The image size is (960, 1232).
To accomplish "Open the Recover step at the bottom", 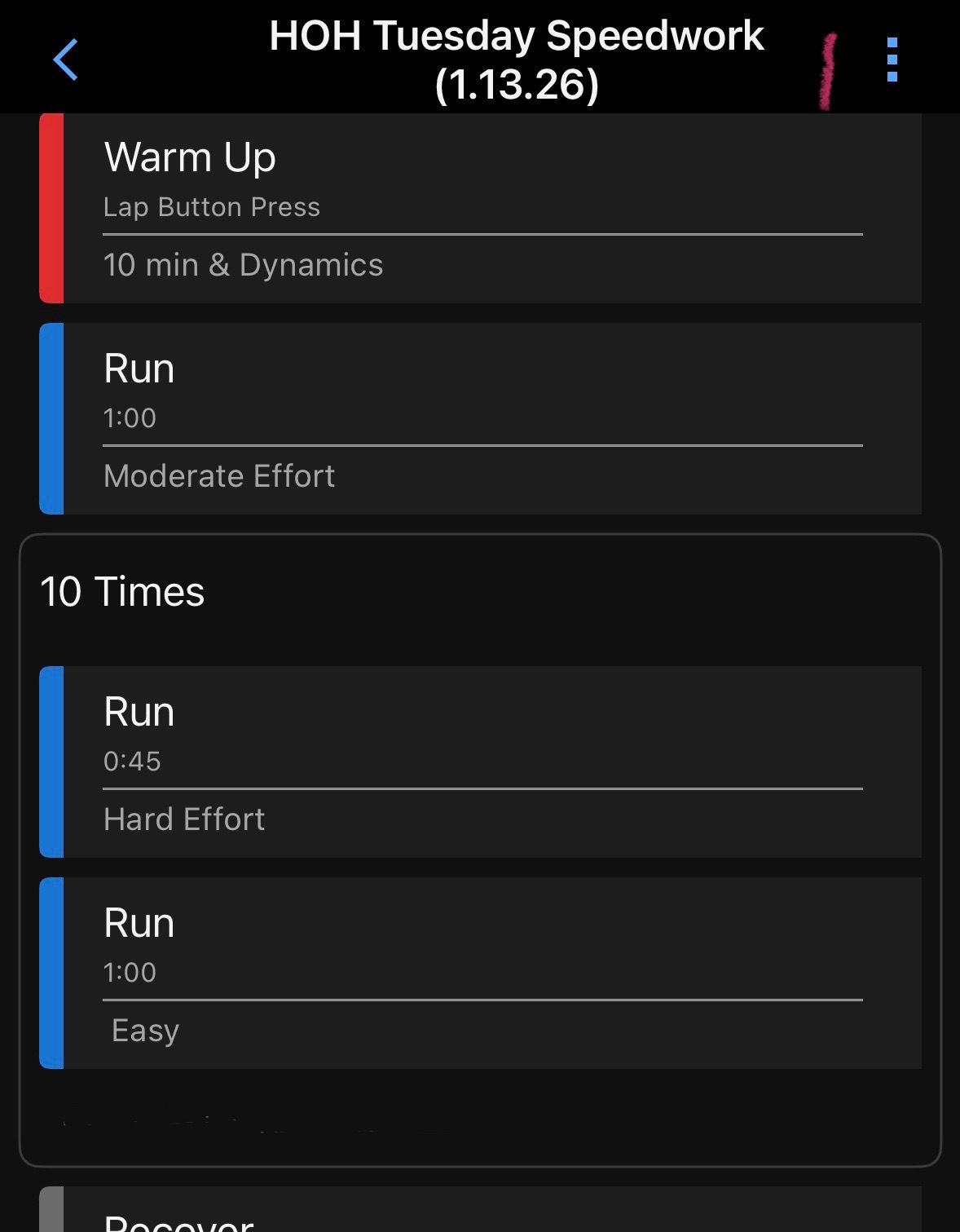I will point(179,1221).
